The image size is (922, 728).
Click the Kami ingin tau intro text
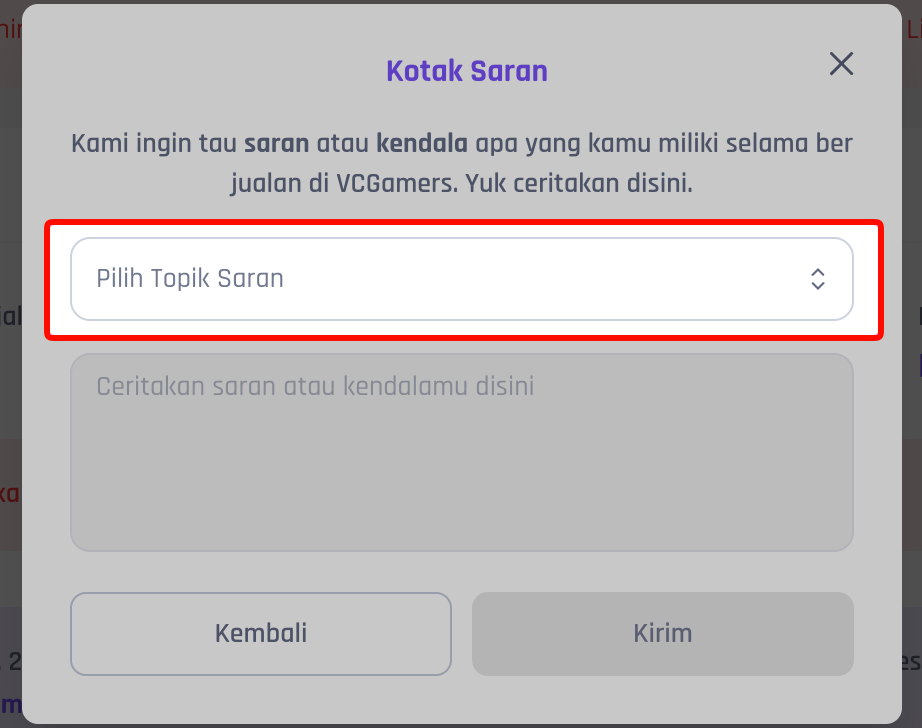click(x=155, y=143)
